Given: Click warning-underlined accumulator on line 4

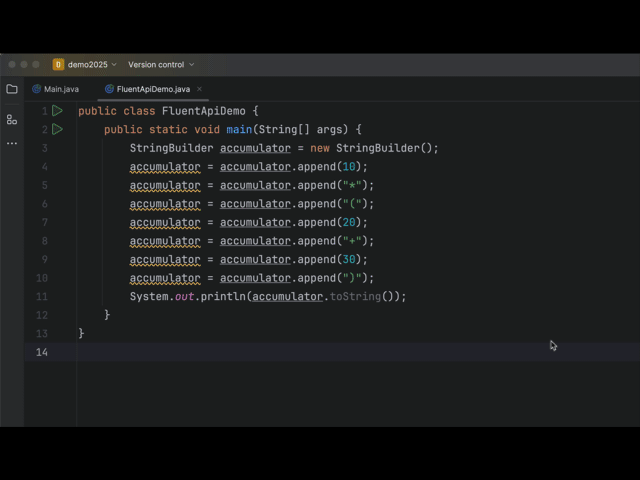Looking at the screenshot, I should point(165,167).
